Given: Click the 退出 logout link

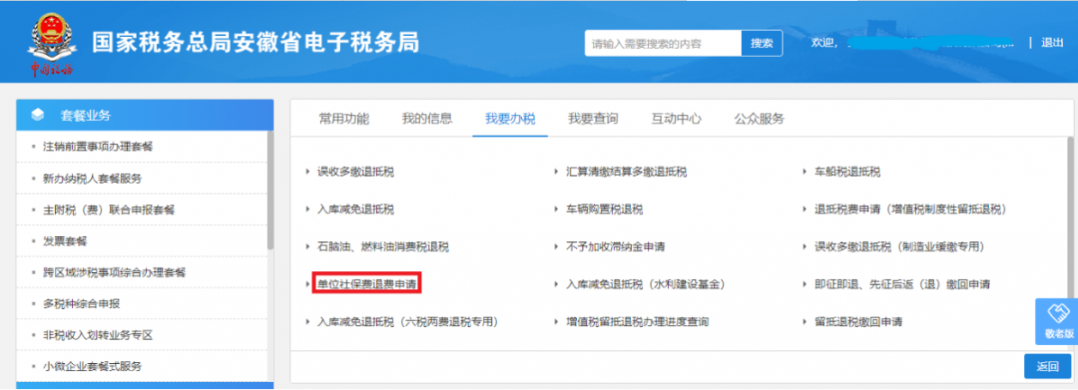Looking at the screenshot, I should tap(1052, 43).
